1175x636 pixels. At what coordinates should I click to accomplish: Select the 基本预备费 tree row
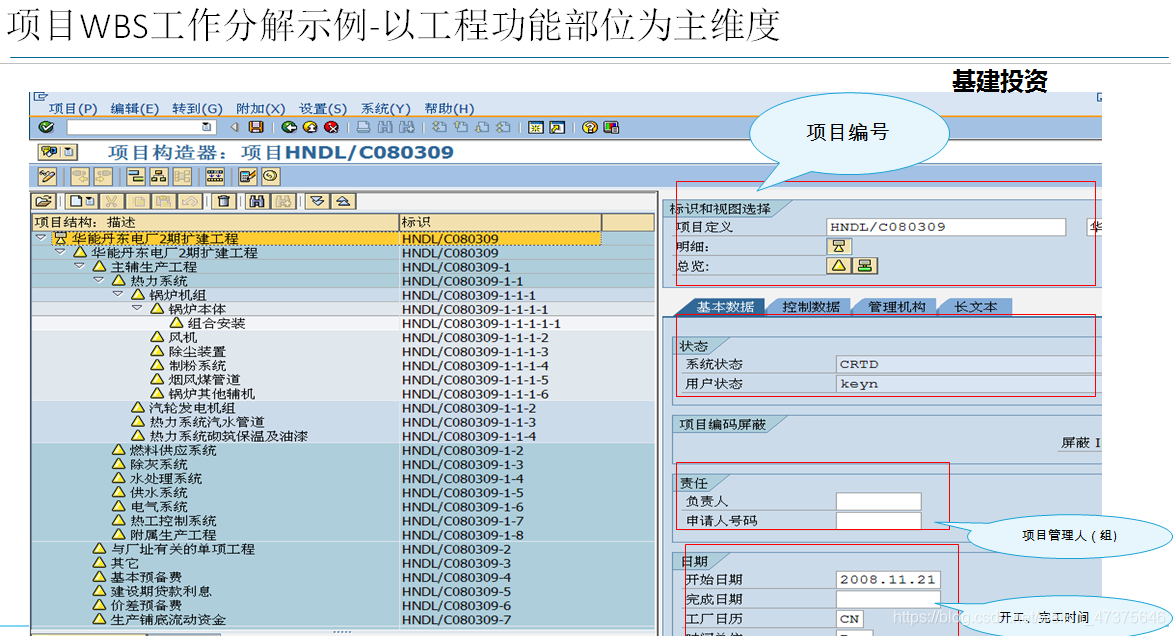342,577
